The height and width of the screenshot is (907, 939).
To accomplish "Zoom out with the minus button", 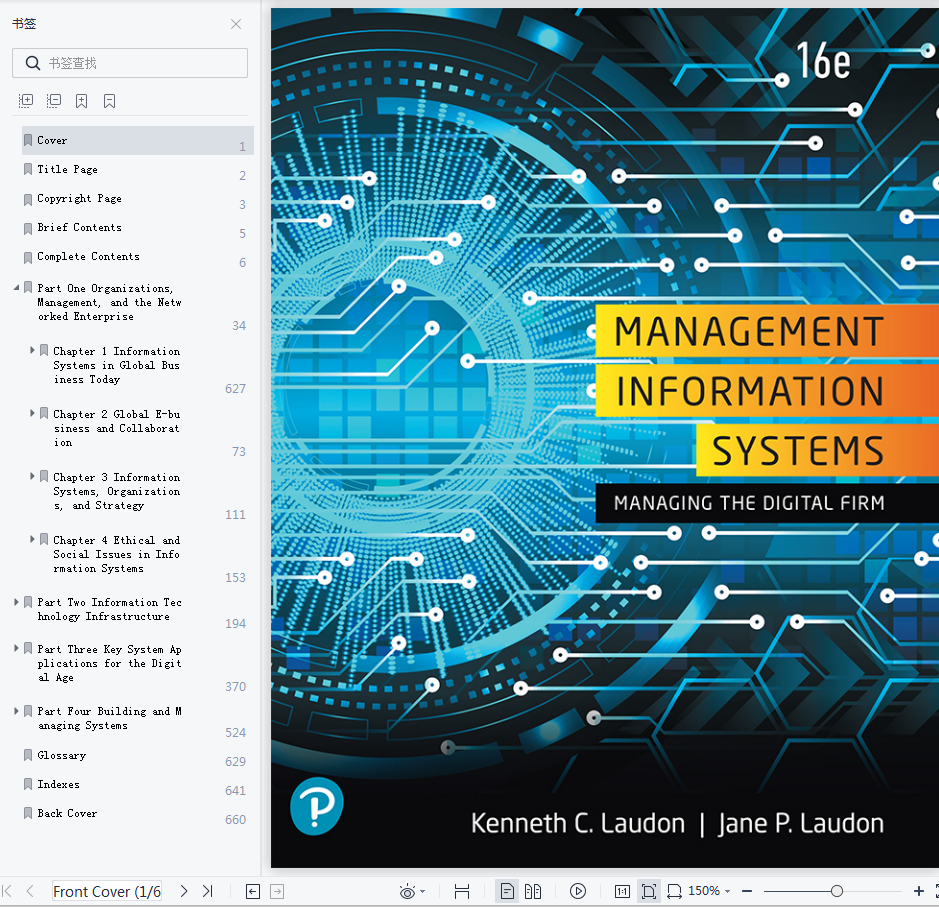I will tap(747, 891).
